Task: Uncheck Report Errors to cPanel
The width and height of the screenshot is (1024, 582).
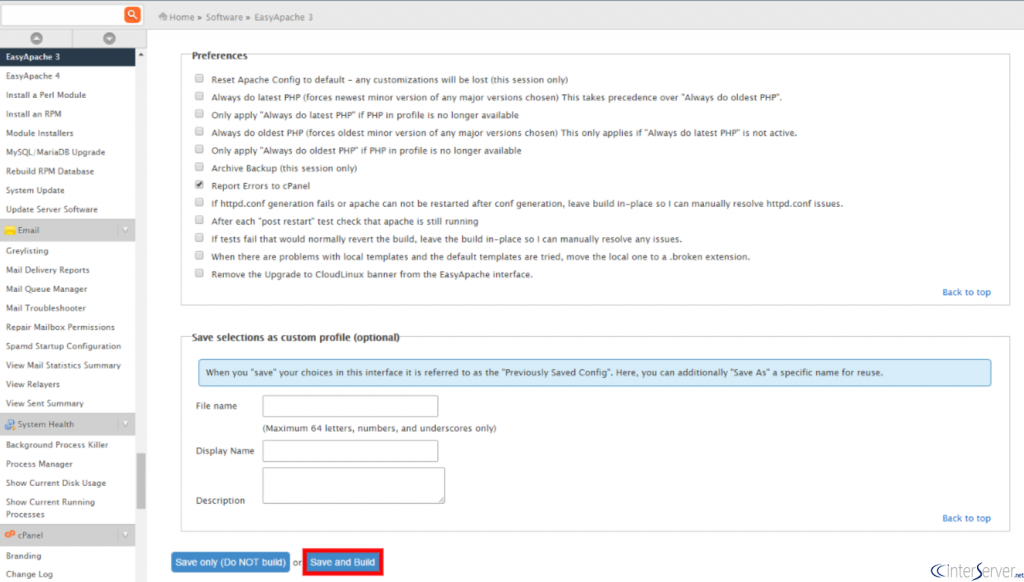Action: click(199, 185)
